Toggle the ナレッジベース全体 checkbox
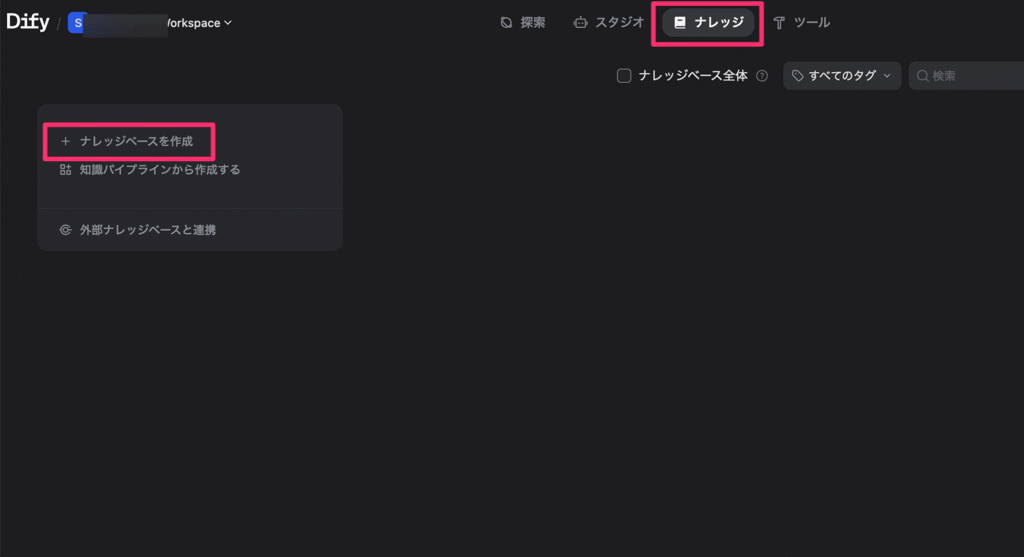1024x557 pixels. 624,76
